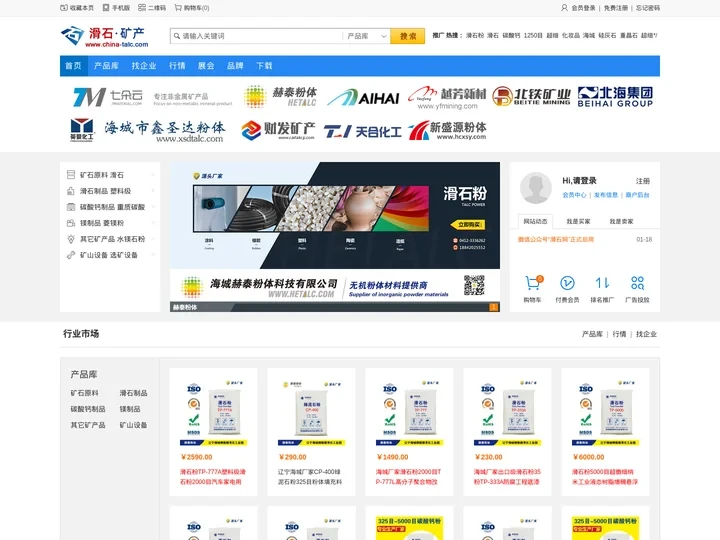Open the 天合化工 sponsor logo

(362, 132)
